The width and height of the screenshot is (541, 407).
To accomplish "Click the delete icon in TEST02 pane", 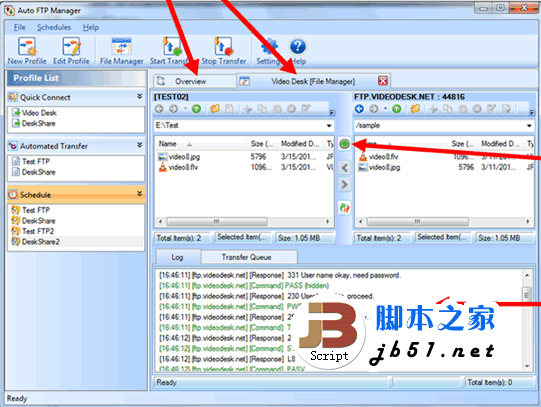I will pos(292,109).
